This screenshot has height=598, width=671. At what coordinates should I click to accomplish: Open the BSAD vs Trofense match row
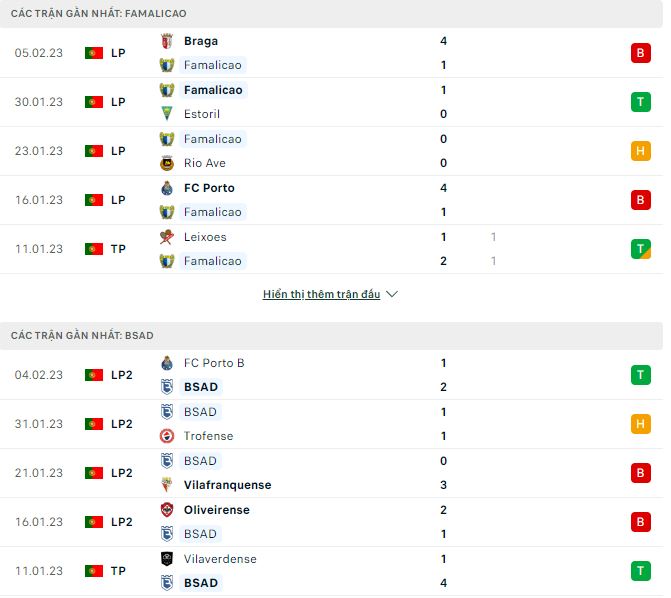pyautogui.click(x=330, y=424)
